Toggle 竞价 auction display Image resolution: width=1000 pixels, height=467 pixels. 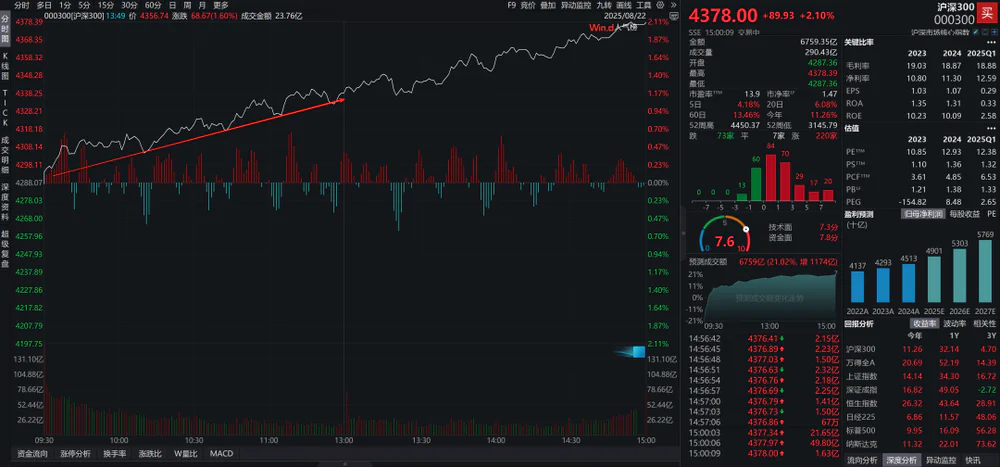[x=528, y=5]
